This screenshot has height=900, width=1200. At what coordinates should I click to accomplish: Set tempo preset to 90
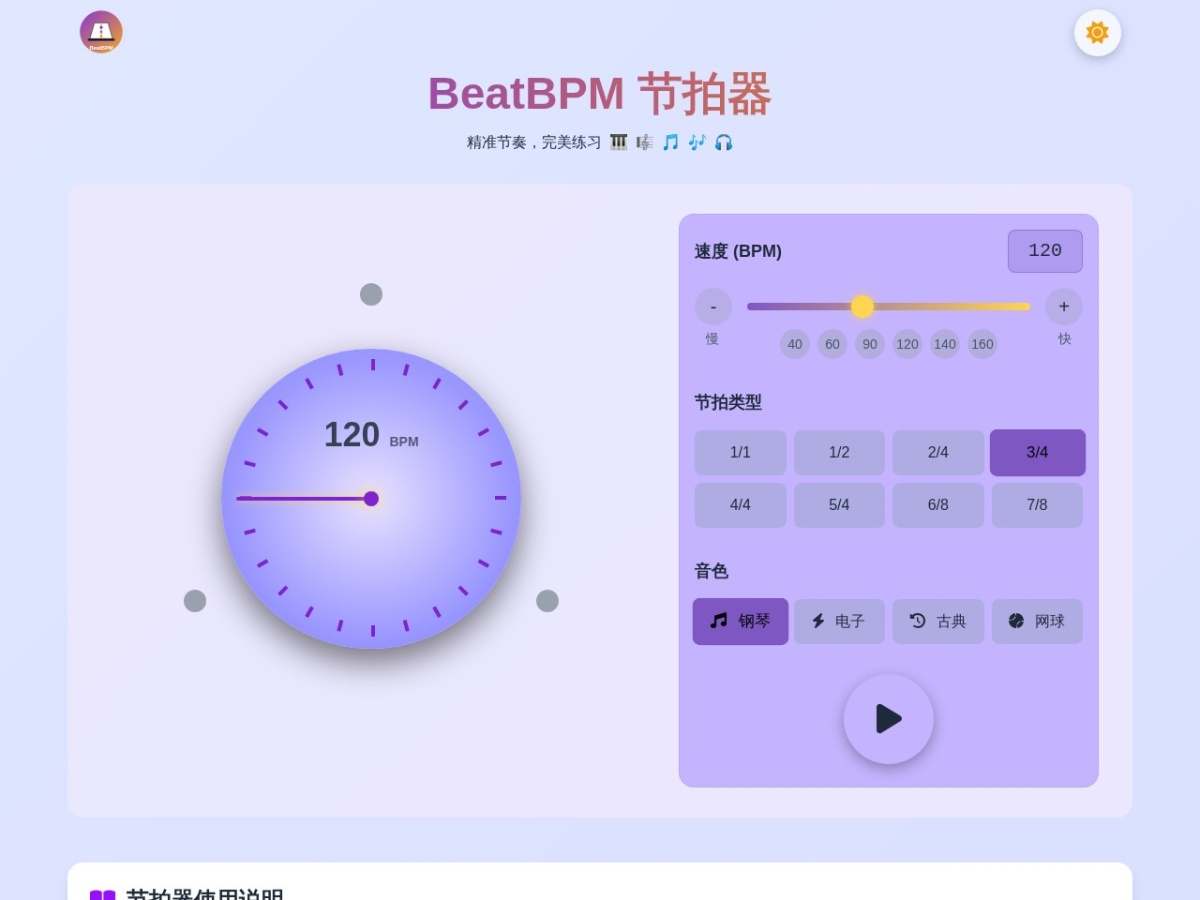coord(870,344)
